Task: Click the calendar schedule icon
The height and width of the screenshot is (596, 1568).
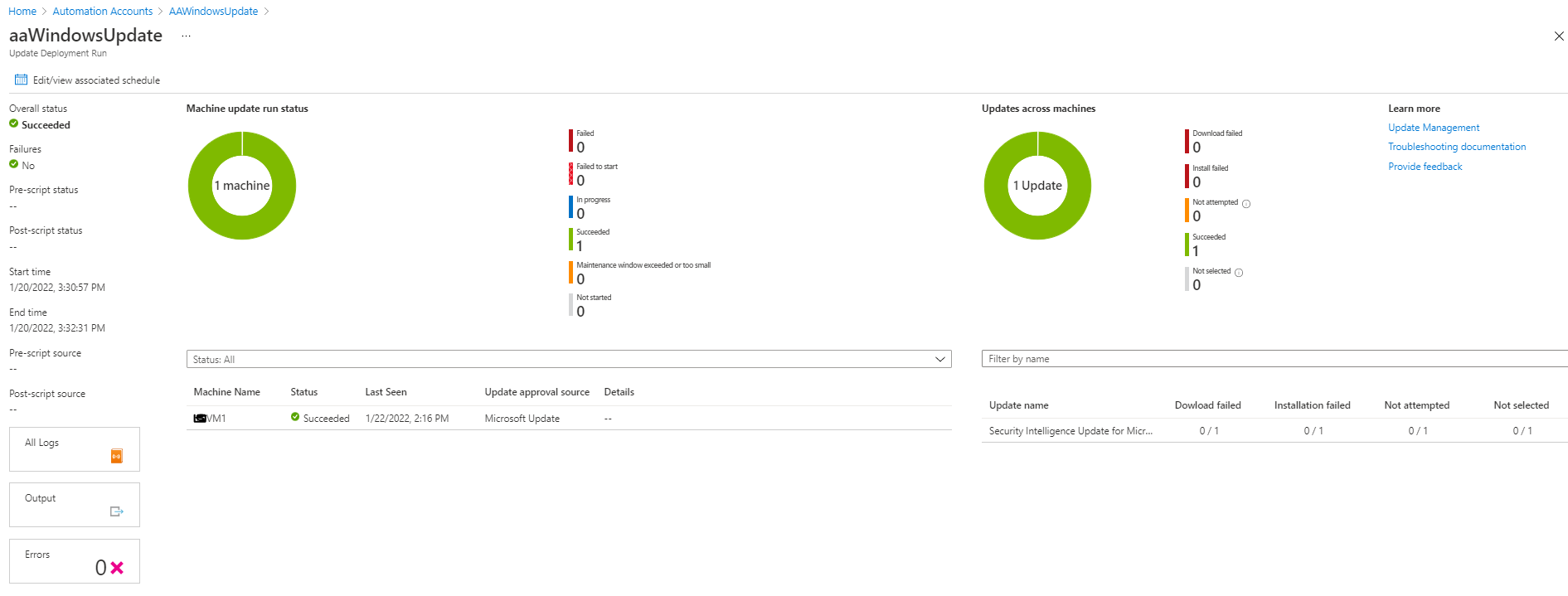Action: (21, 80)
